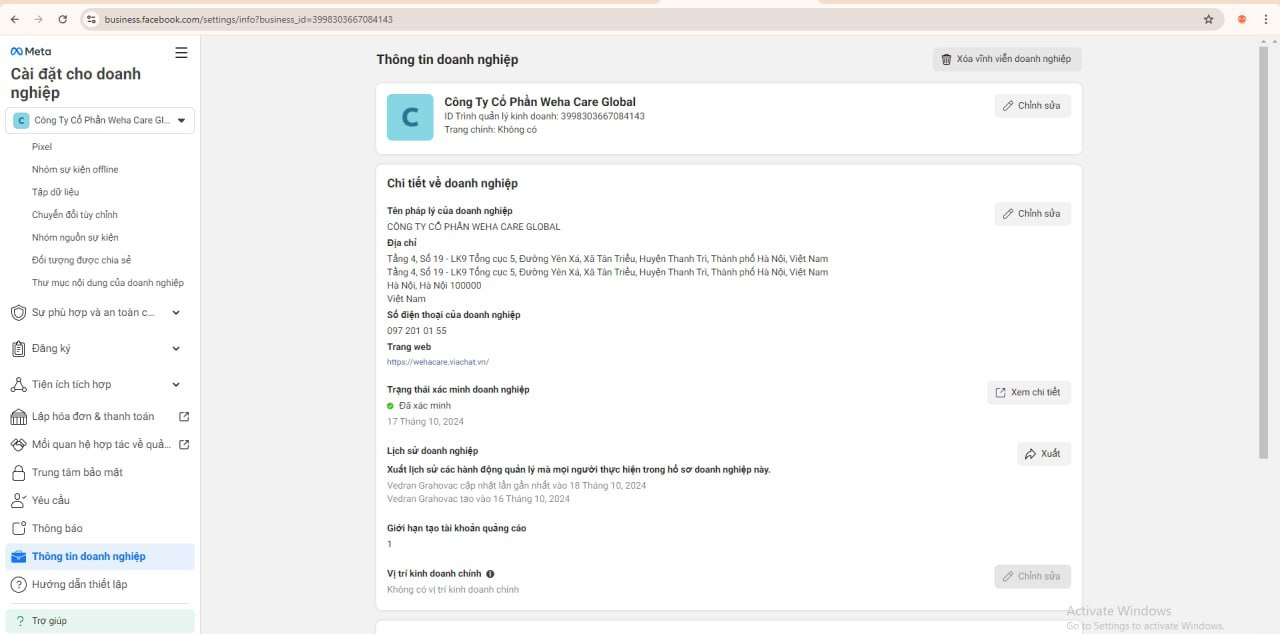Screen dimensions: 1280x634
Task: Open Tập dữ liệu item
Action: click(x=55, y=192)
